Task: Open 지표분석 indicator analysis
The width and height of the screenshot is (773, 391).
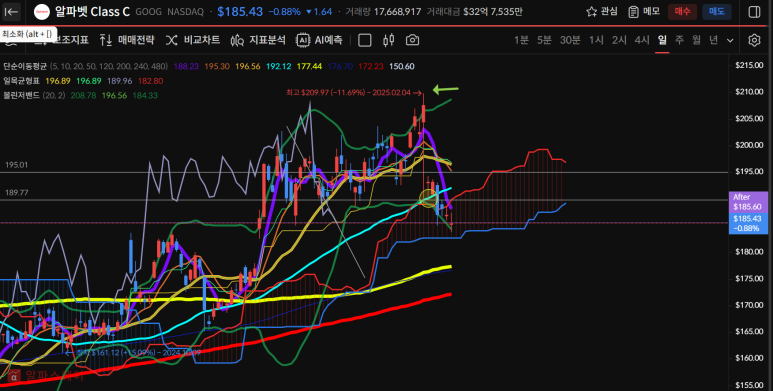Action: (258, 40)
